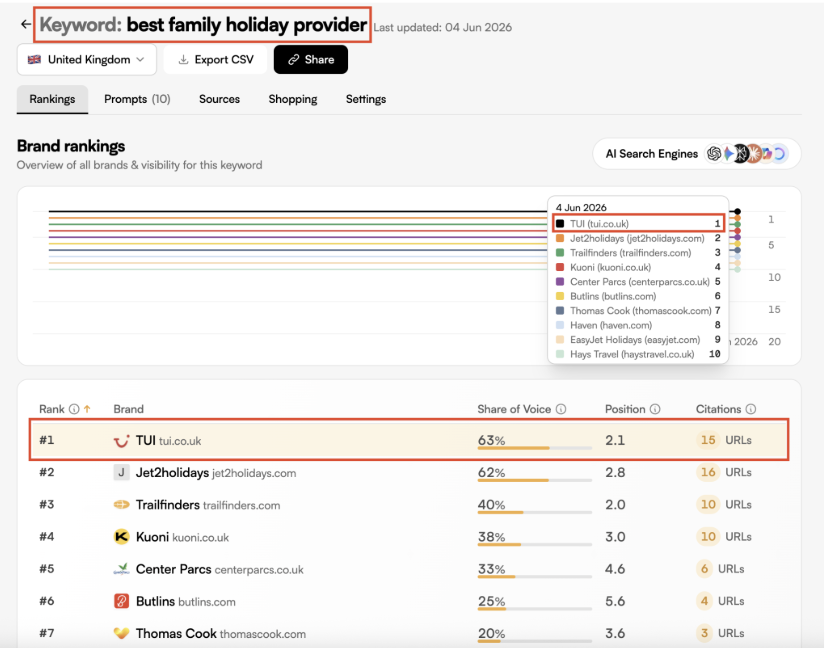Open the Thomas Cook thomascook.com brand name

click(220, 633)
